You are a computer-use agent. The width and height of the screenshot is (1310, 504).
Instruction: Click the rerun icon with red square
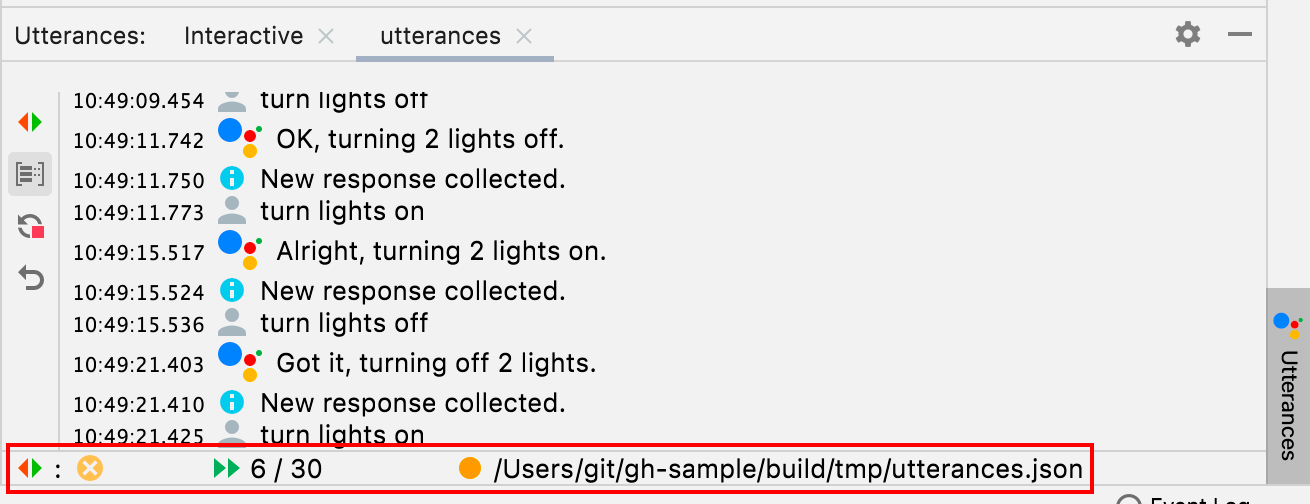coord(31,226)
